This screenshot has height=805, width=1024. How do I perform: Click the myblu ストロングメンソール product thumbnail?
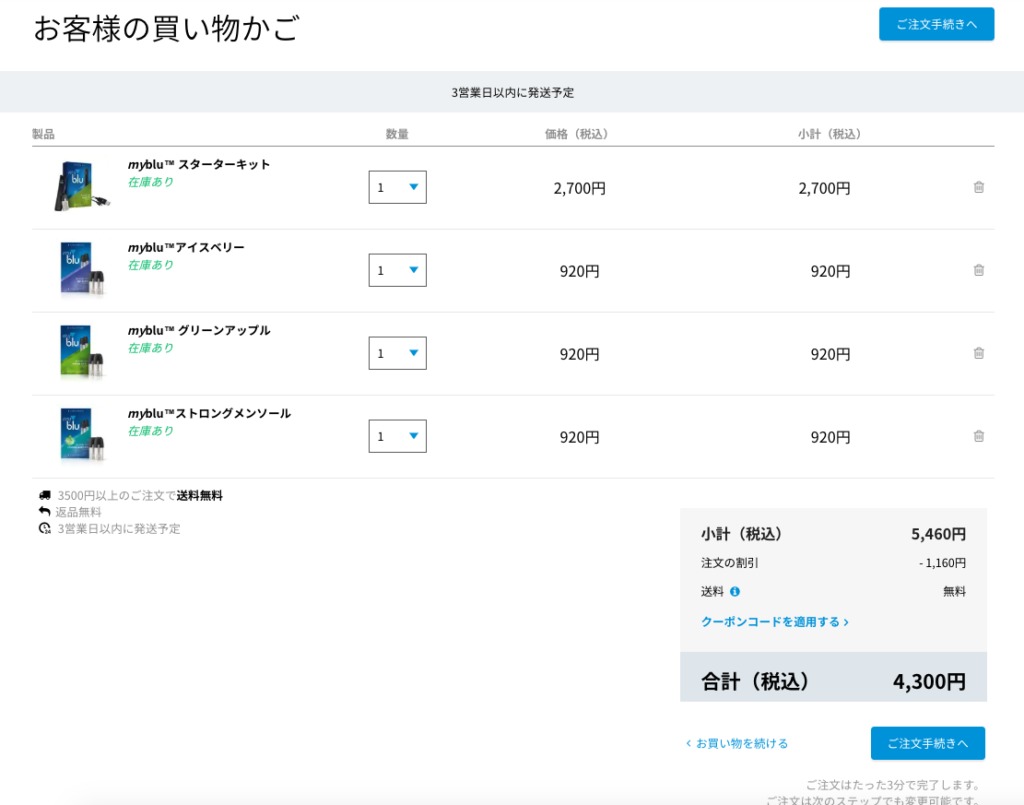(81, 435)
